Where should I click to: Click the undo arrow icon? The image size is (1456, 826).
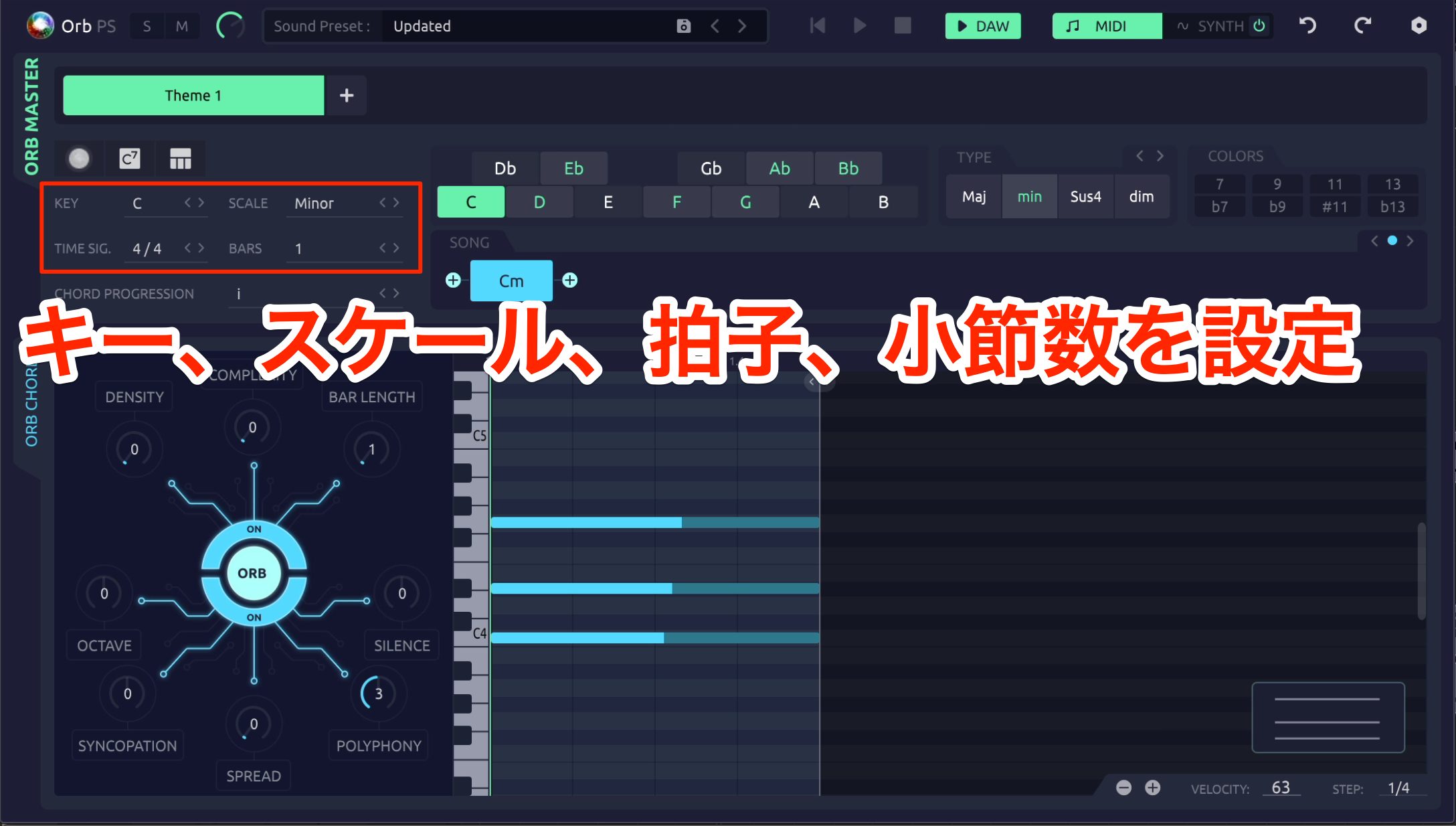pos(1307,26)
